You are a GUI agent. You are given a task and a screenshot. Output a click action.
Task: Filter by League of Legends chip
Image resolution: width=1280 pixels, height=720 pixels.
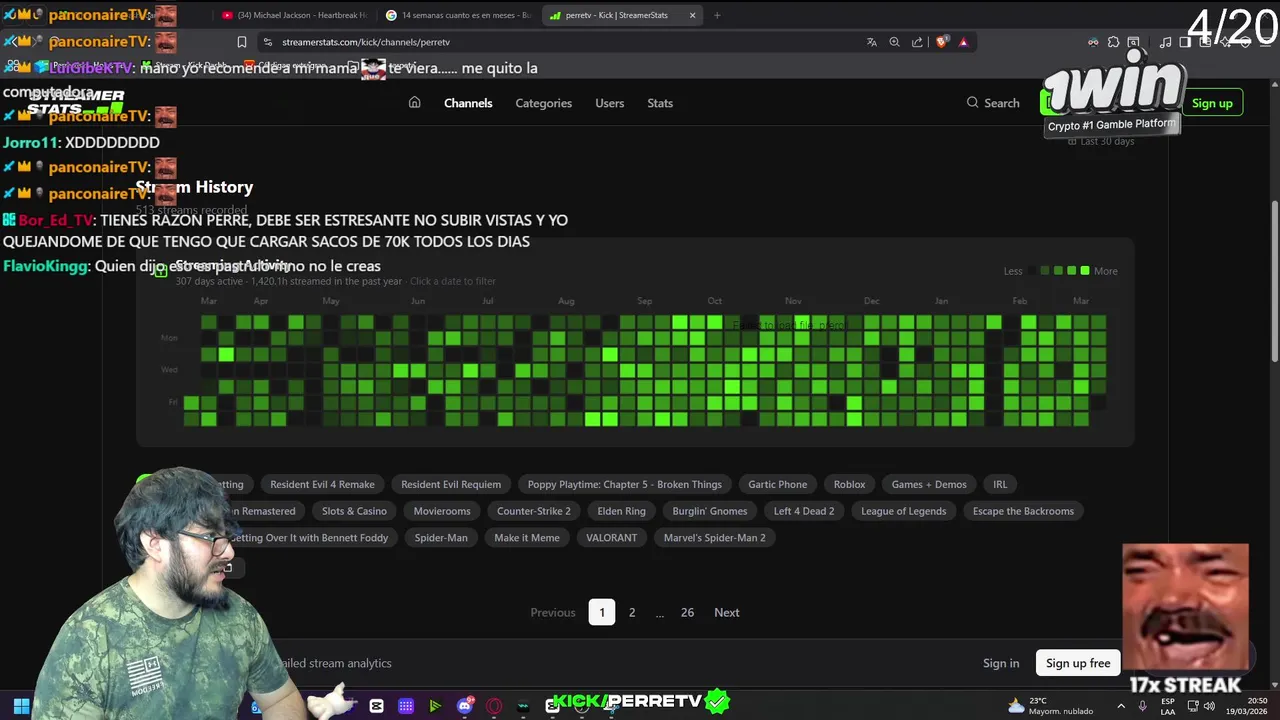(903, 511)
